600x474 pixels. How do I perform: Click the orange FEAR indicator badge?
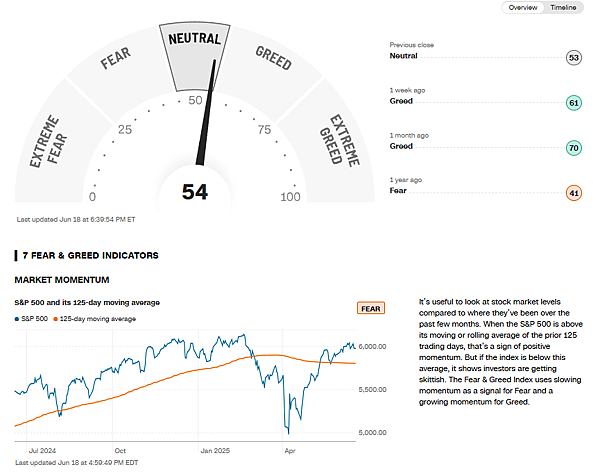coord(370,308)
